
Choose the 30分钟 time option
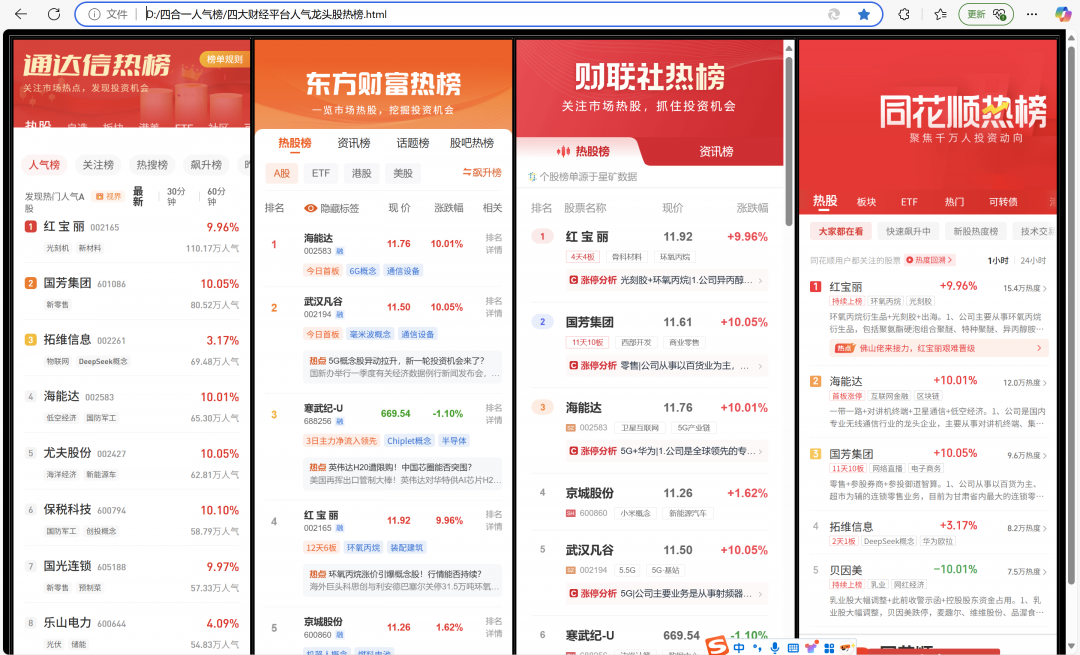(176, 196)
